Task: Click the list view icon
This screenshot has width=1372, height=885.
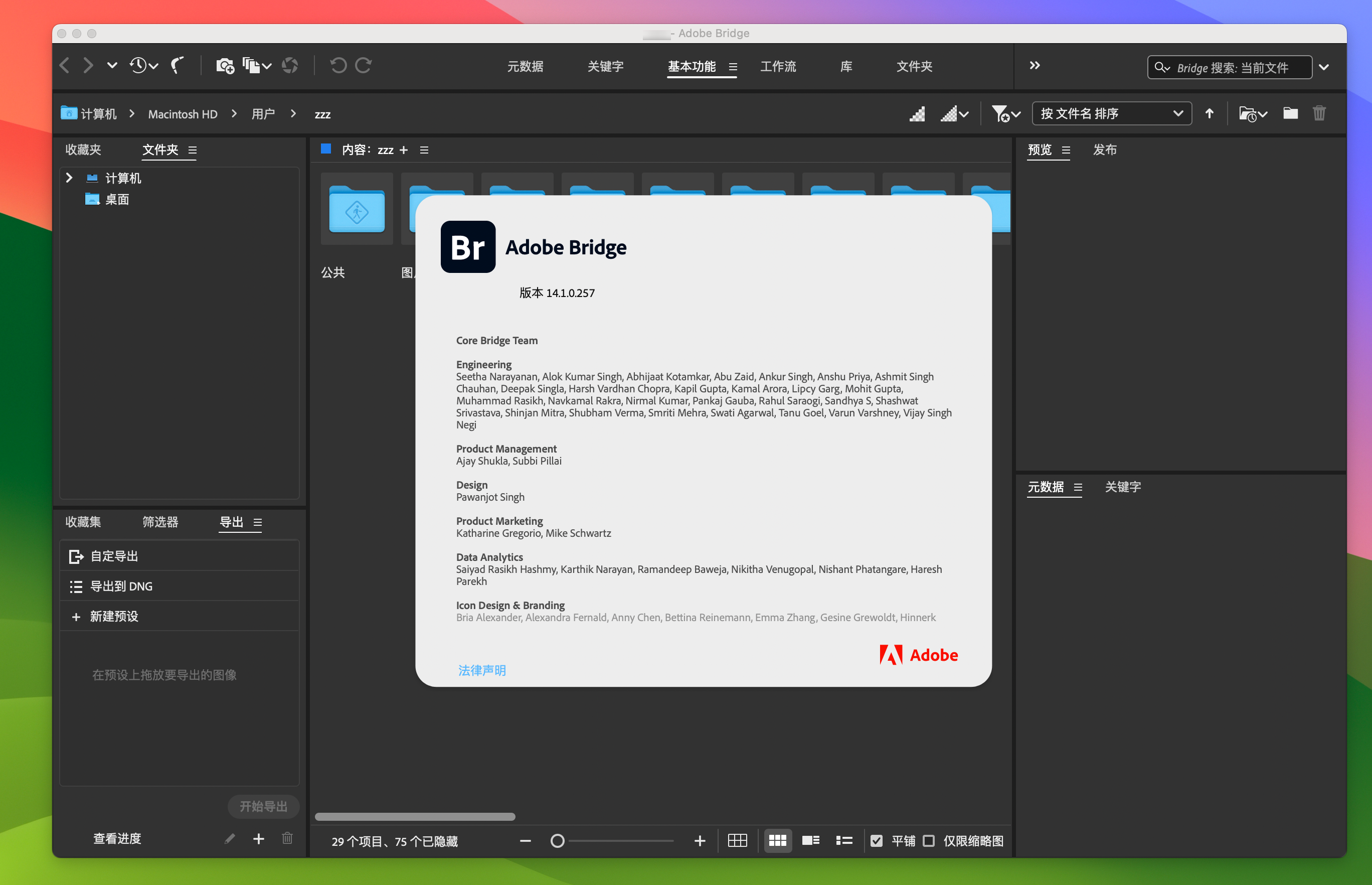Action: tap(843, 840)
